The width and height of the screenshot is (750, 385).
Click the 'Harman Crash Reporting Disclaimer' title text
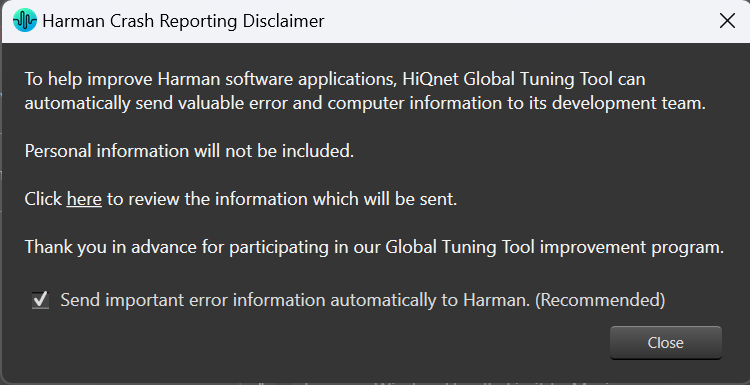tap(183, 21)
